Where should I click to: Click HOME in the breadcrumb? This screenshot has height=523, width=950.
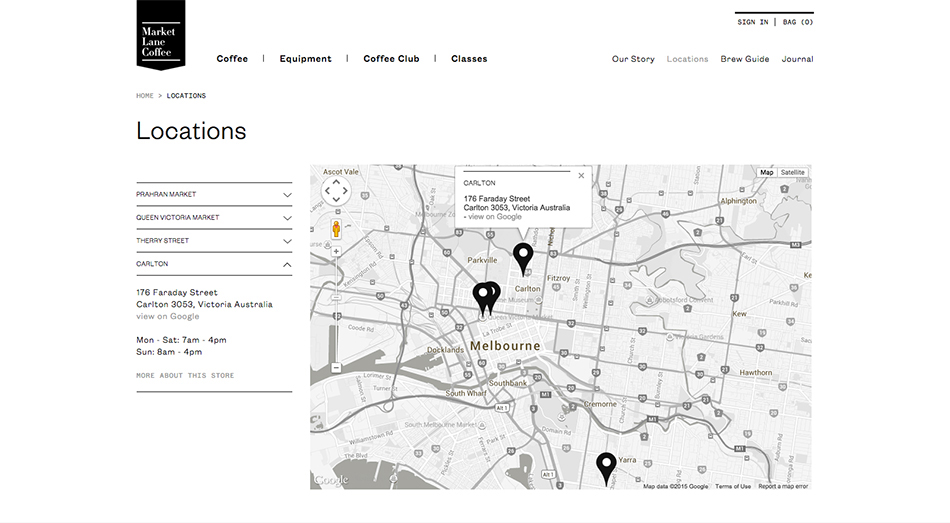pos(145,96)
